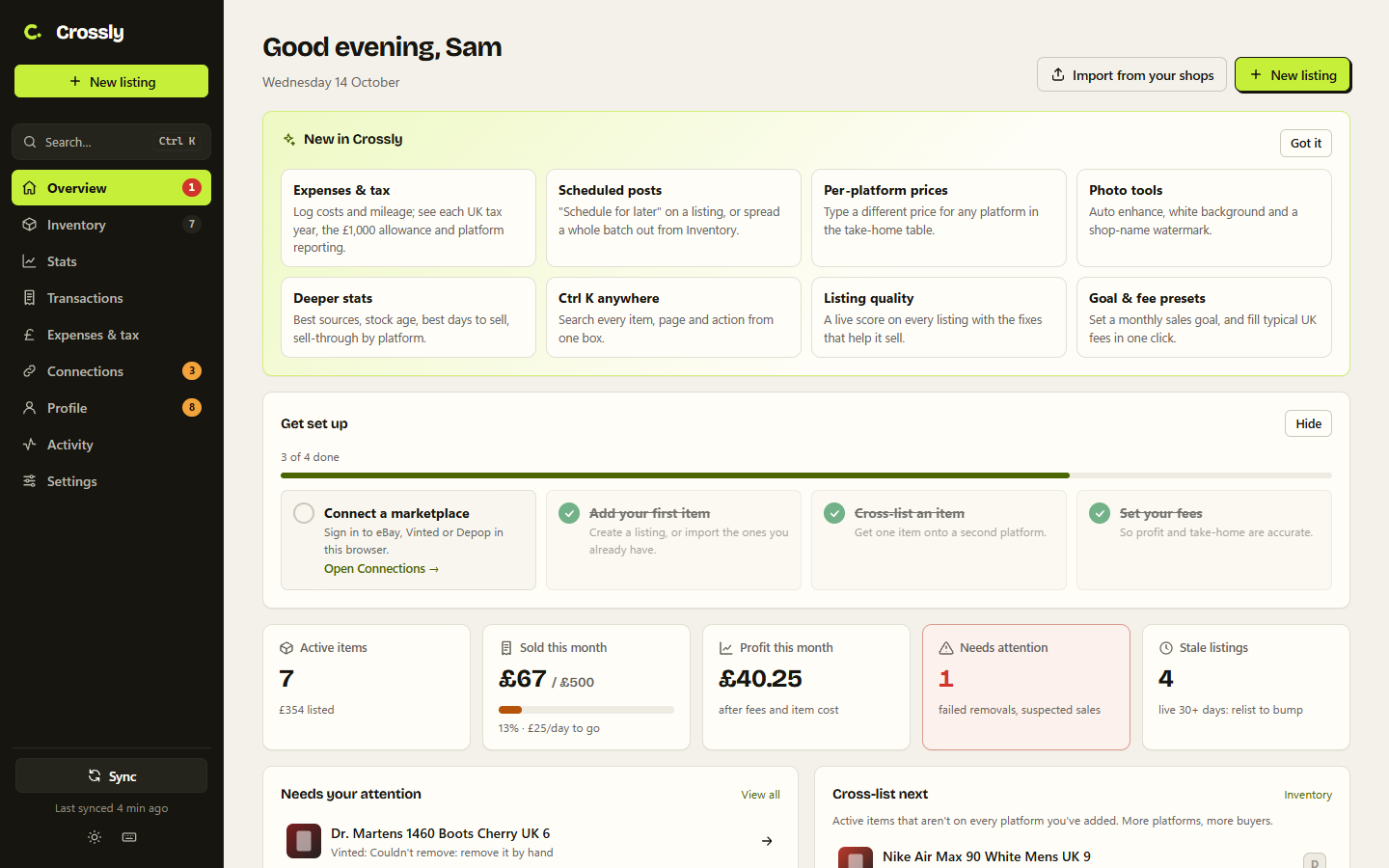Click the box icon on Active items card
This screenshot has height=868, width=1389.
(x=286, y=648)
